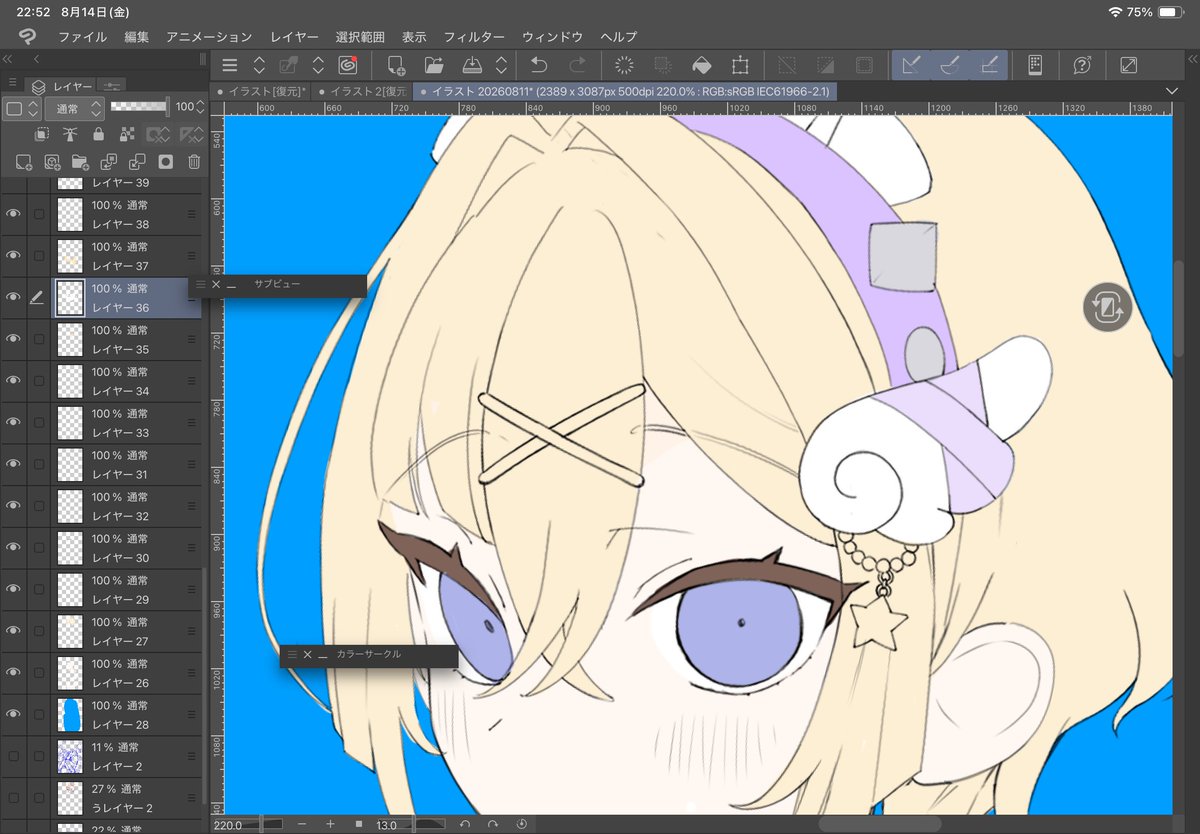Redo the action

pyautogui.click(x=577, y=66)
